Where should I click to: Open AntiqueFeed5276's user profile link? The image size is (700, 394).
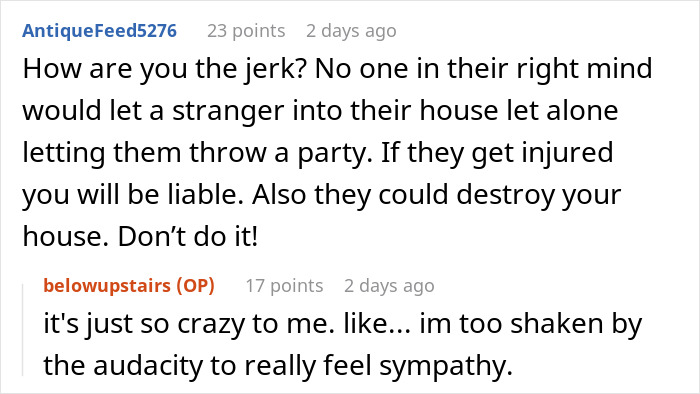click(x=100, y=31)
